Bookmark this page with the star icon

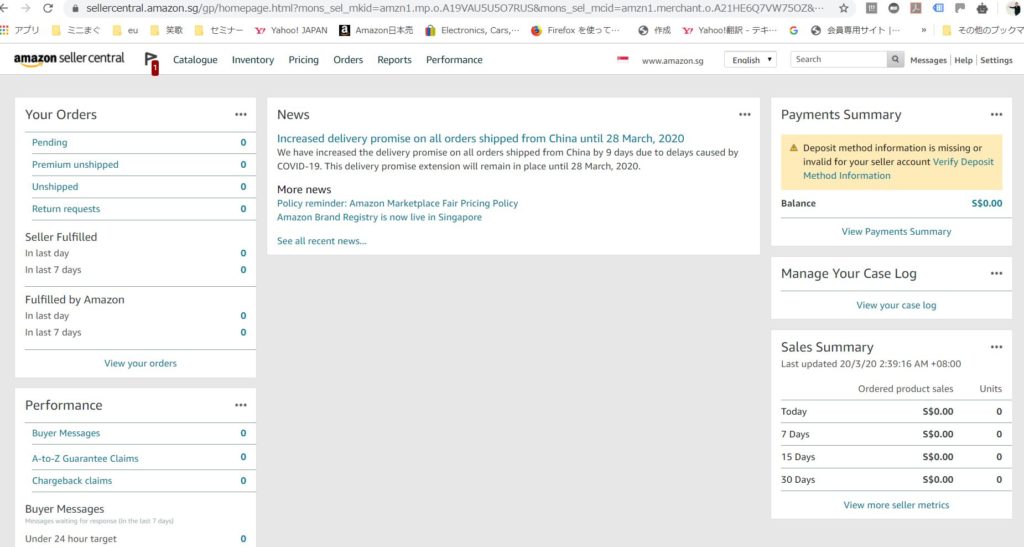click(x=844, y=8)
